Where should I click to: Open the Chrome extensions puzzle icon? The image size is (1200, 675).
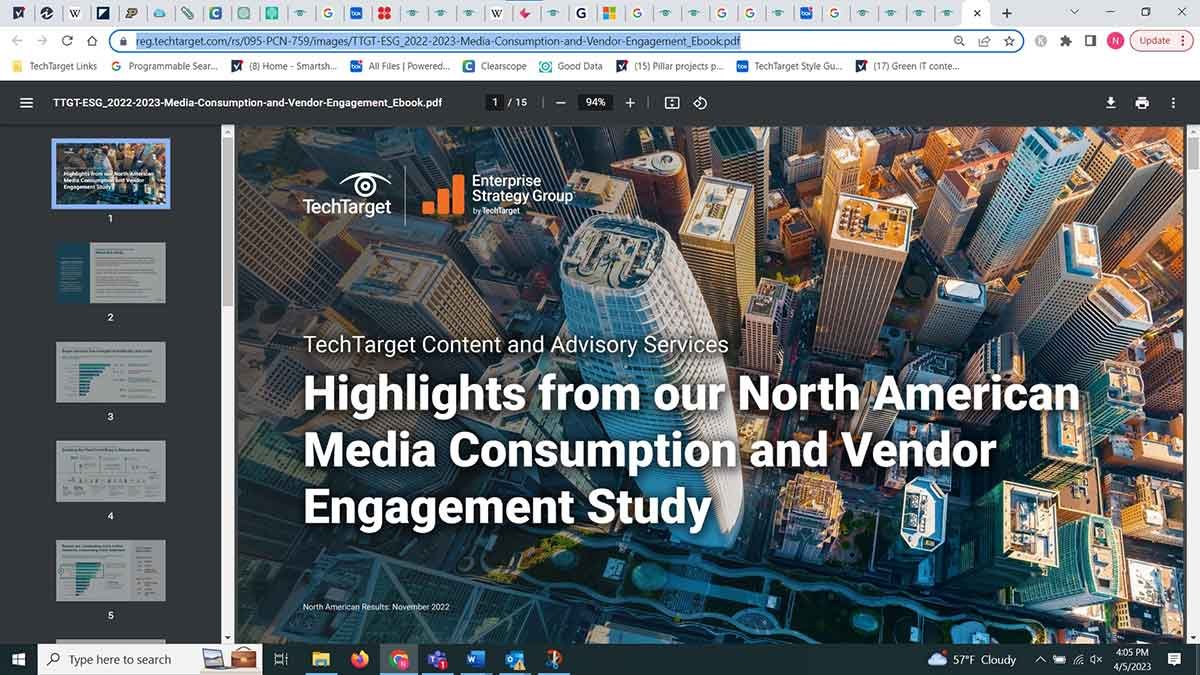point(1066,41)
